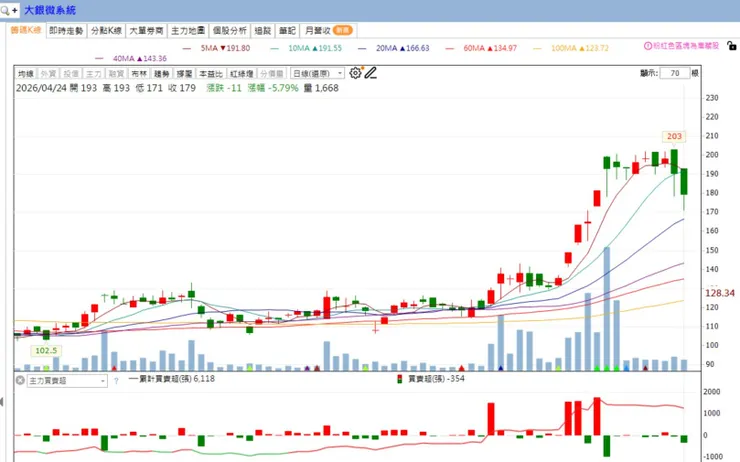
Task: Click the tallest blue volume bar
Action: (606, 309)
